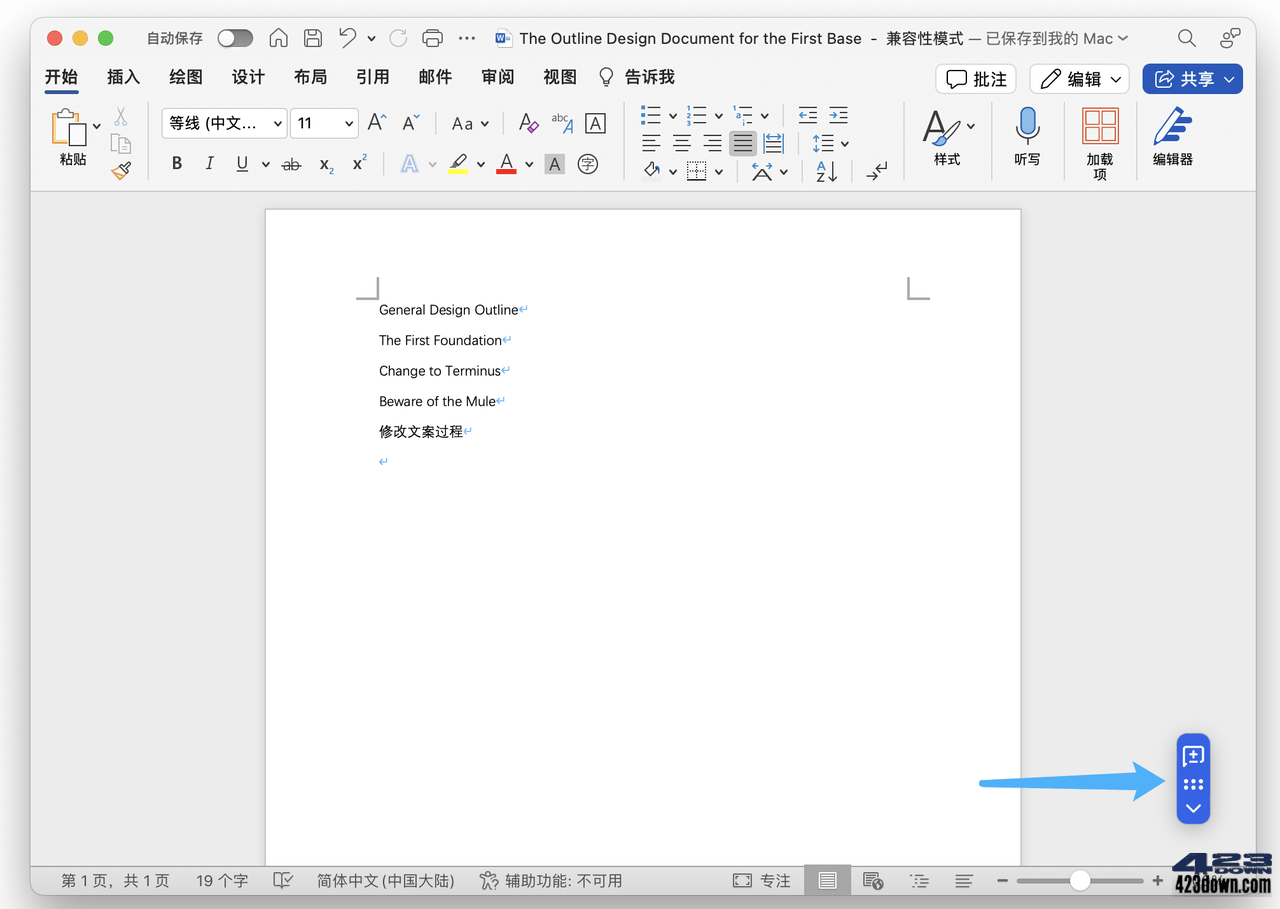The image size is (1280, 909).
Task: Click the print icon in title bar
Action: (432, 38)
